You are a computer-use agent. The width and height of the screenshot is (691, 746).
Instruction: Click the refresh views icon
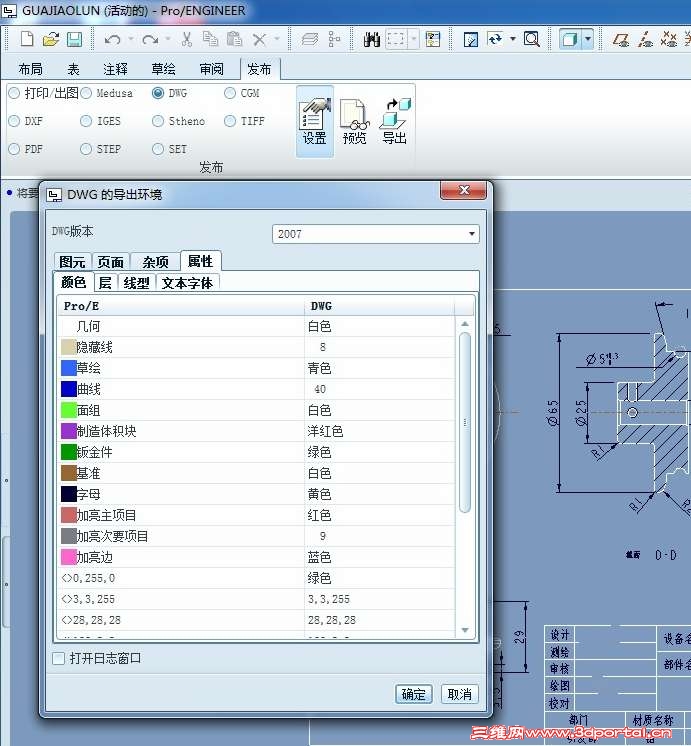point(495,39)
